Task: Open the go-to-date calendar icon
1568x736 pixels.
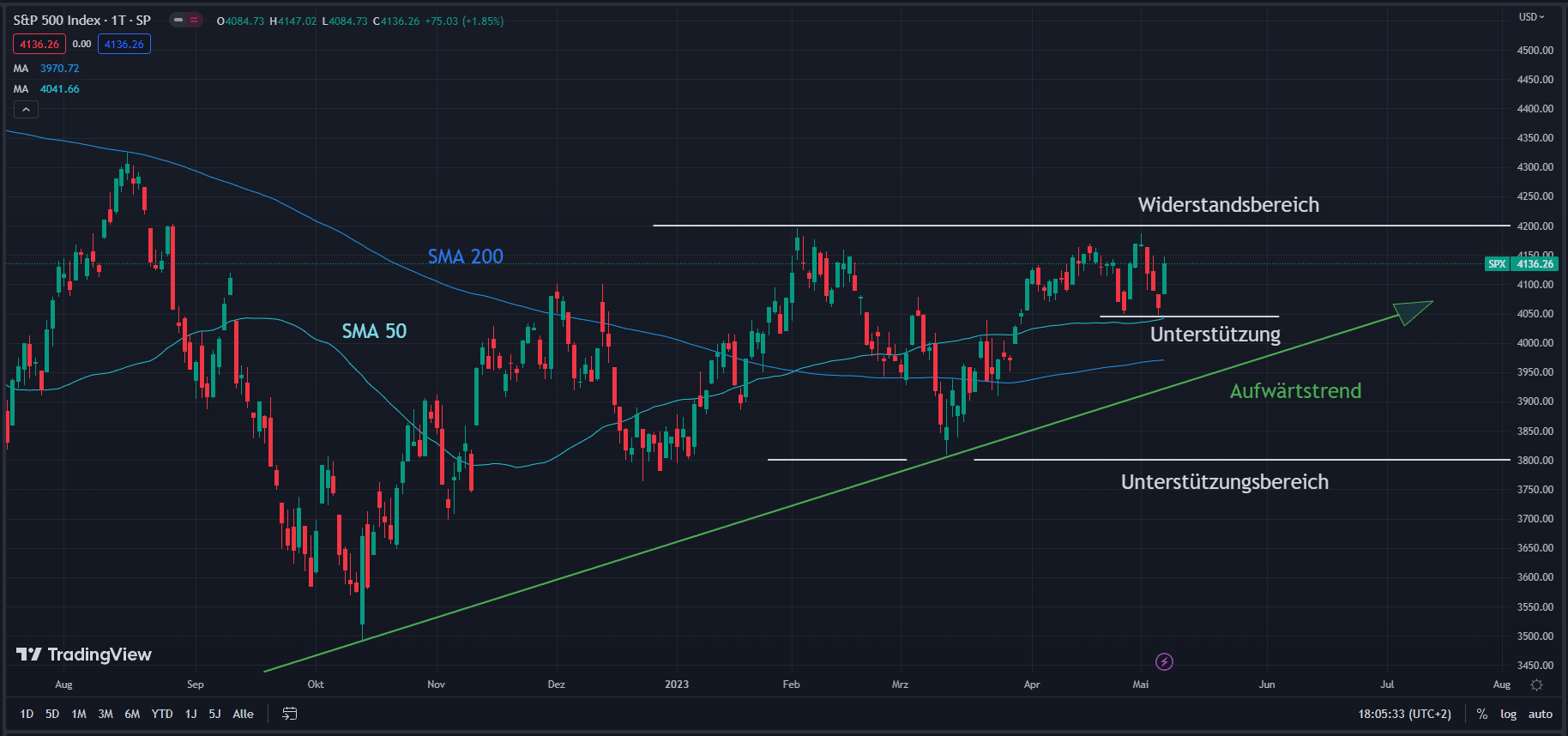Action: coord(290,714)
